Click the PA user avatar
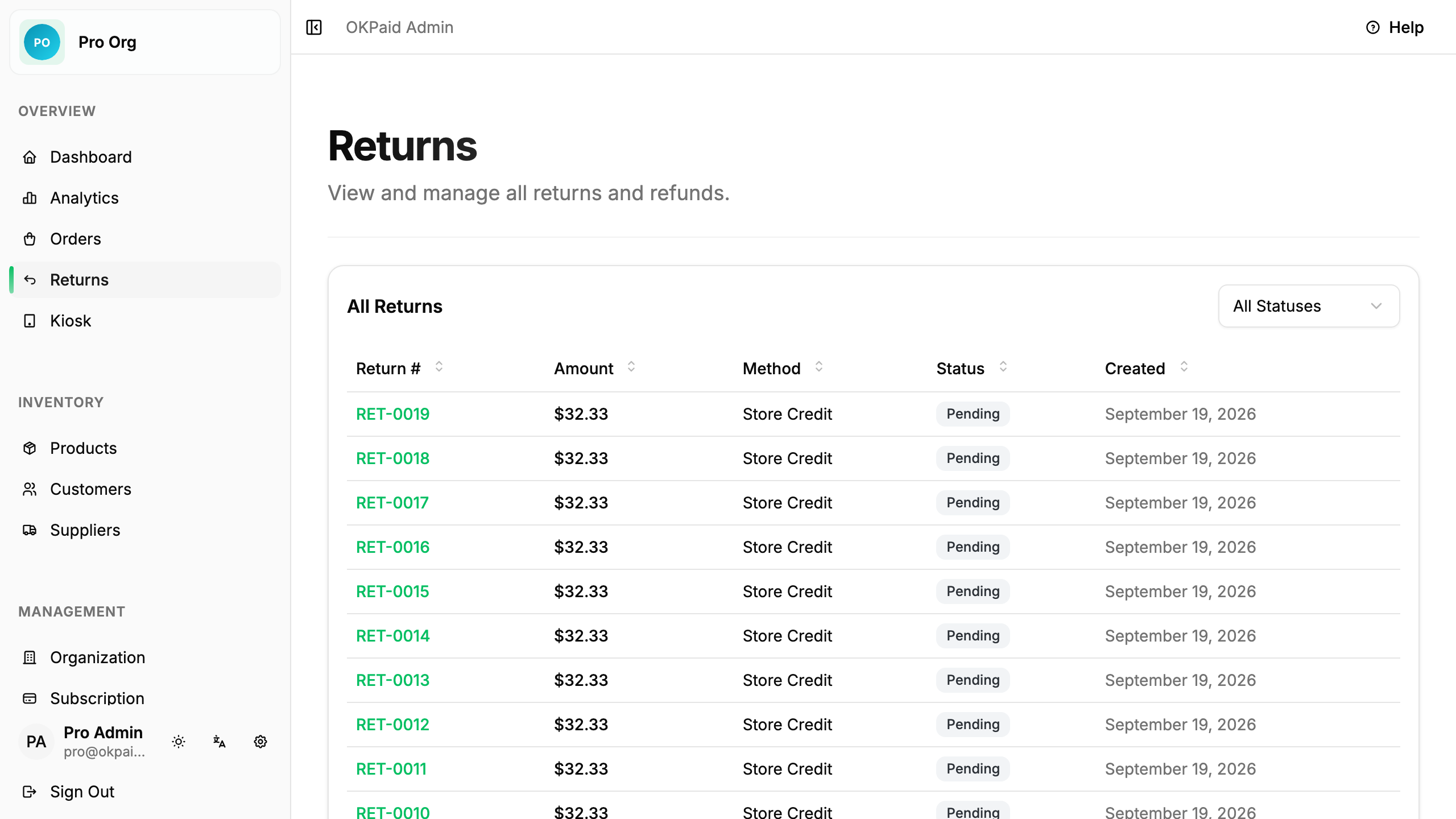The image size is (1456, 819). [x=36, y=742]
